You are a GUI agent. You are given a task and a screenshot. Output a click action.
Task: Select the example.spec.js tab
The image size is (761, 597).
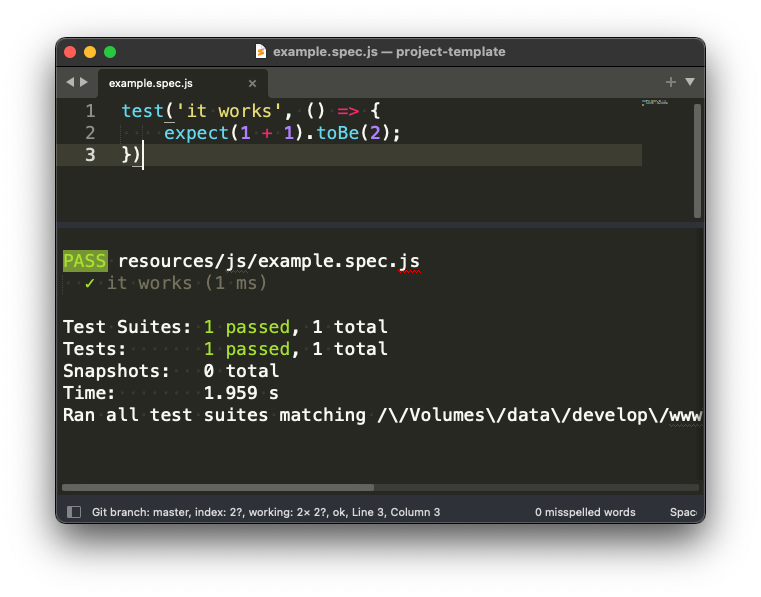(x=182, y=83)
